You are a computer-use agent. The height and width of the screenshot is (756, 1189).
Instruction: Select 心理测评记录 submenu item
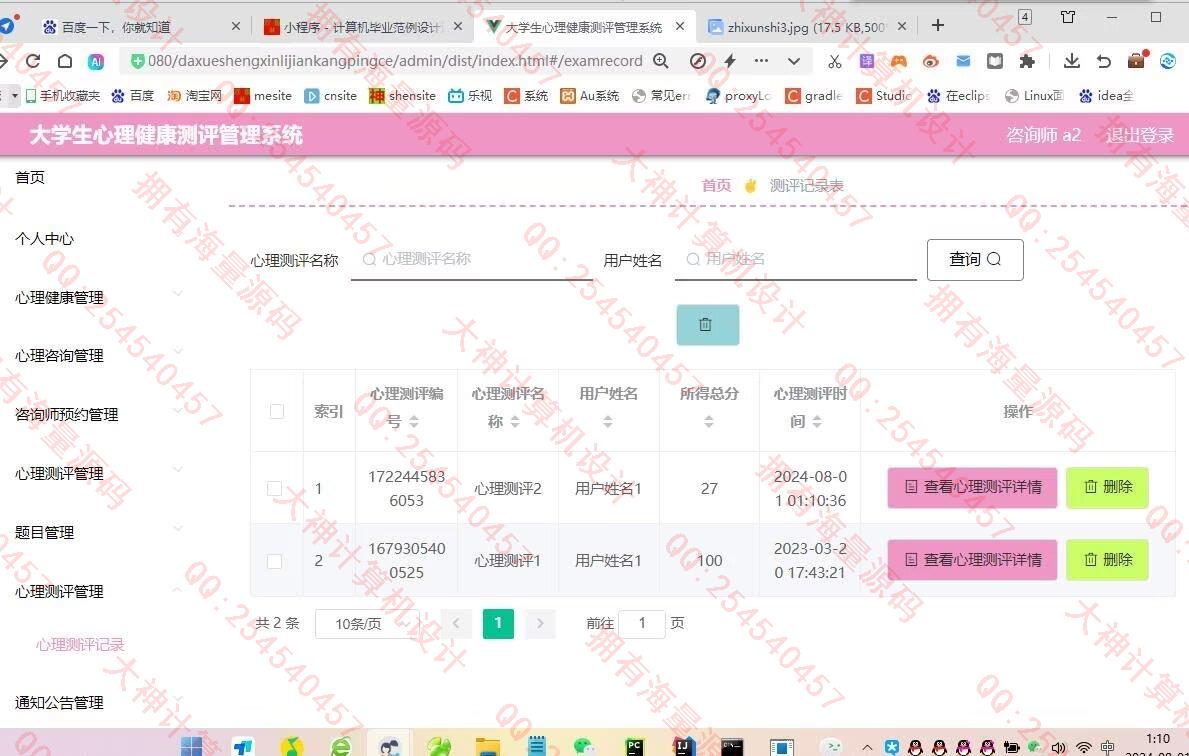tap(80, 645)
